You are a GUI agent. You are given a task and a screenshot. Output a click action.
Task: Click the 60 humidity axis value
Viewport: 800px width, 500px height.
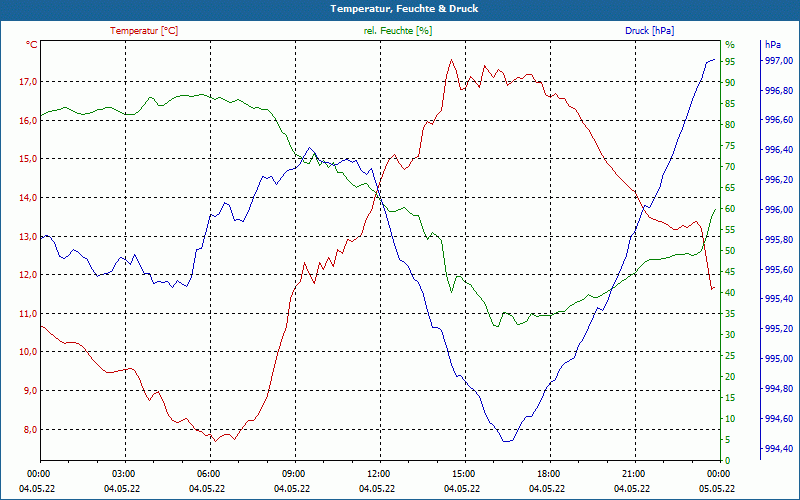pyautogui.click(x=730, y=209)
